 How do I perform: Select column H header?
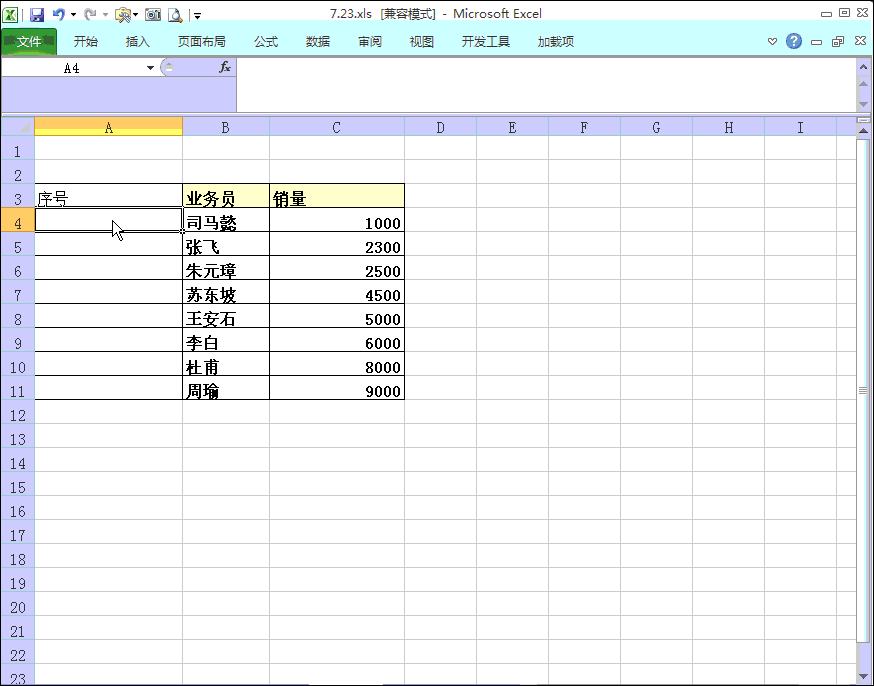pos(729,127)
